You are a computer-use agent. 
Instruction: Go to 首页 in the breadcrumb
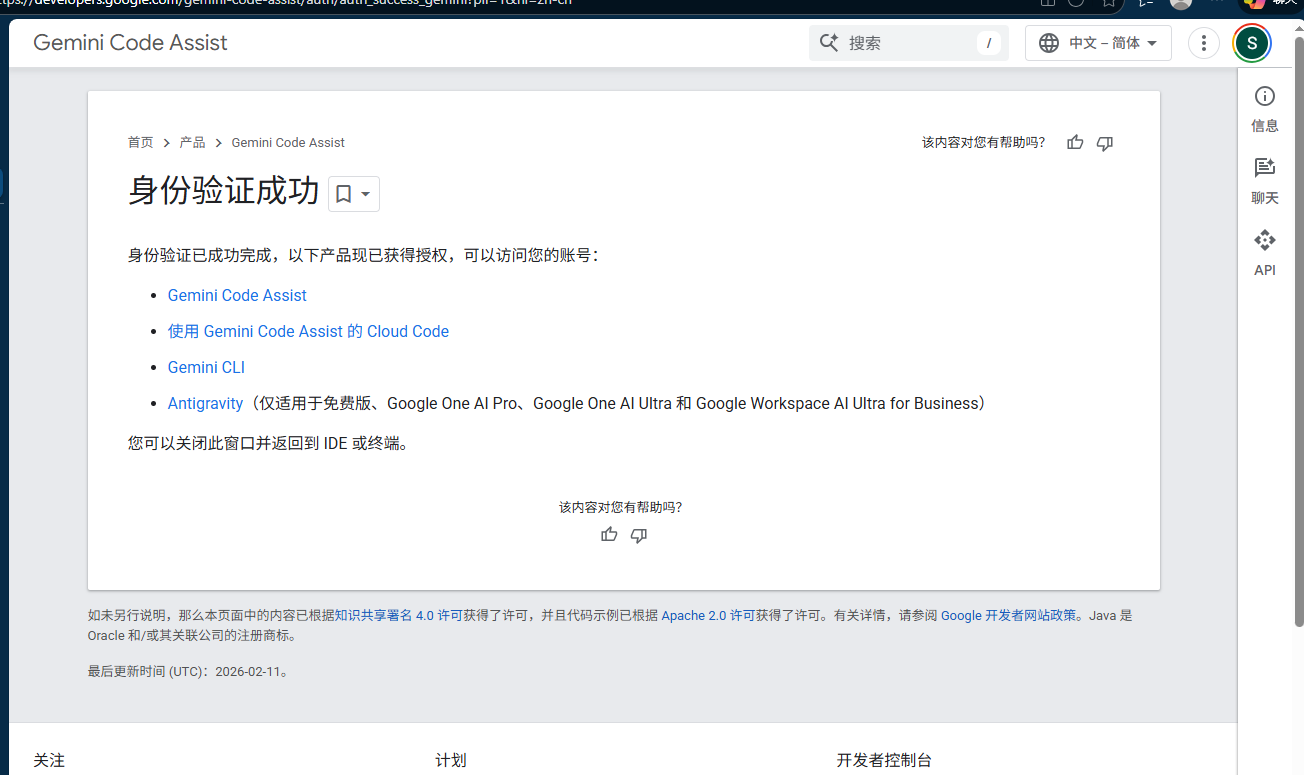(x=141, y=143)
